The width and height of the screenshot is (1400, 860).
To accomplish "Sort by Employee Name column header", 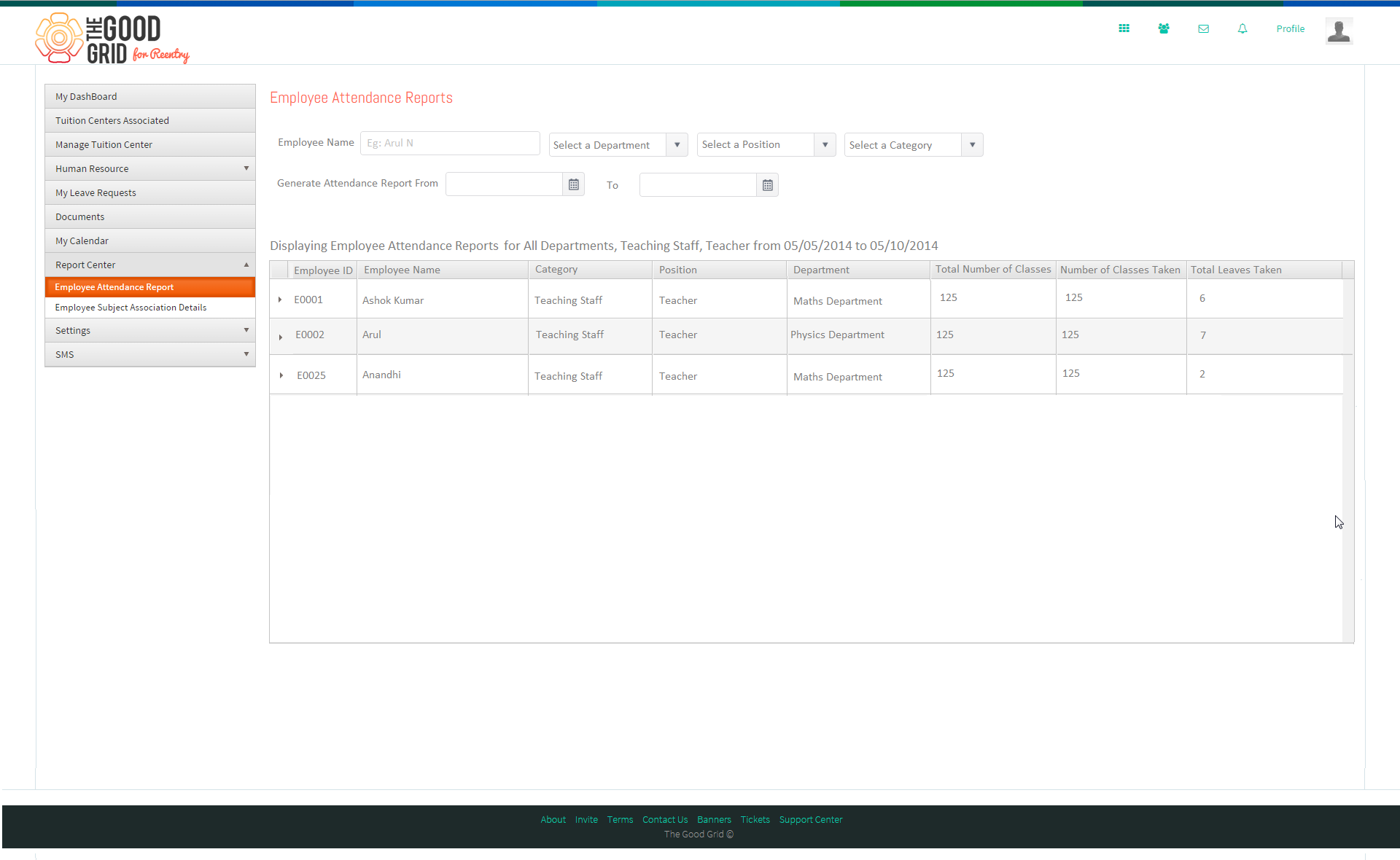I will [443, 270].
